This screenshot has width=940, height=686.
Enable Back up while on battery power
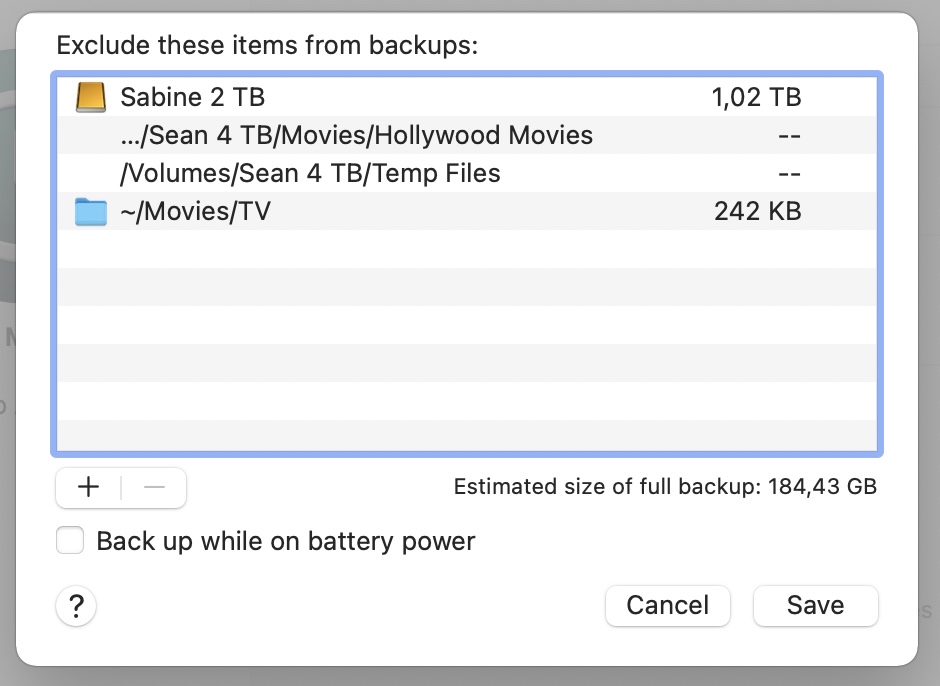point(70,542)
